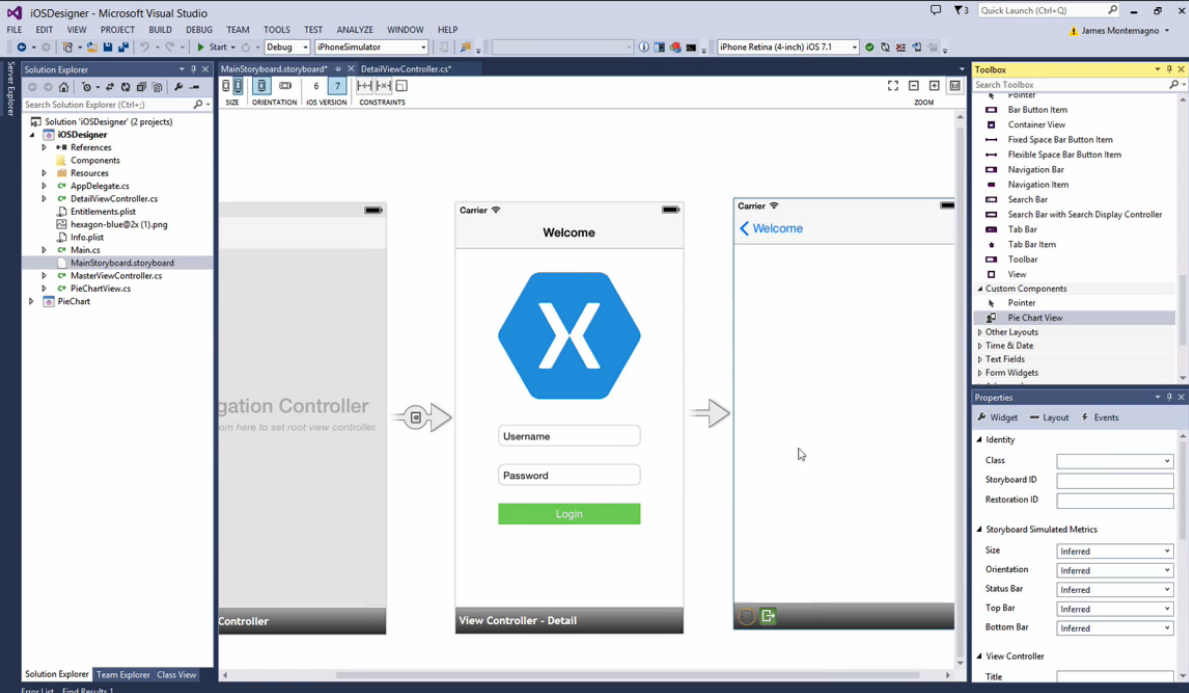1189x693 pixels.
Task: Toggle landscape orientation in the designer
Action: click(285, 86)
